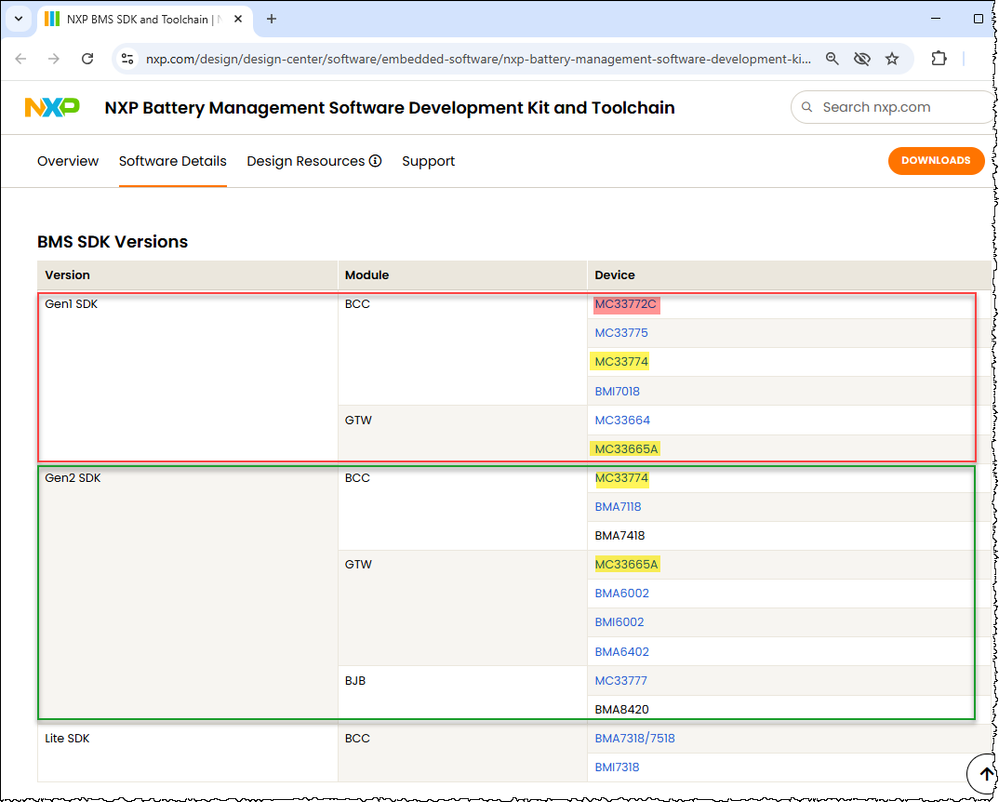Open the browser extensions icon
Viewport: 999px width, 802px height.
[938, 59]
